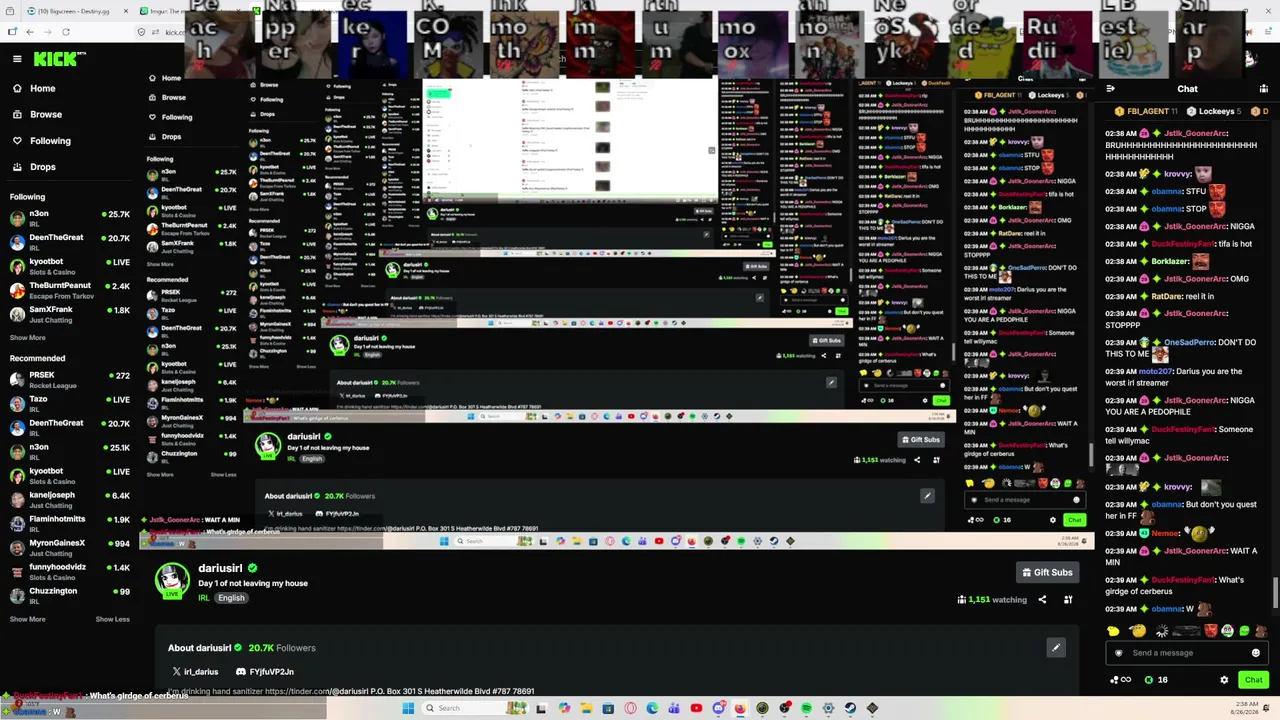Open MyronGainesX channel in main sidebar
Screen dimensions: 1280x720
point(68,547)
